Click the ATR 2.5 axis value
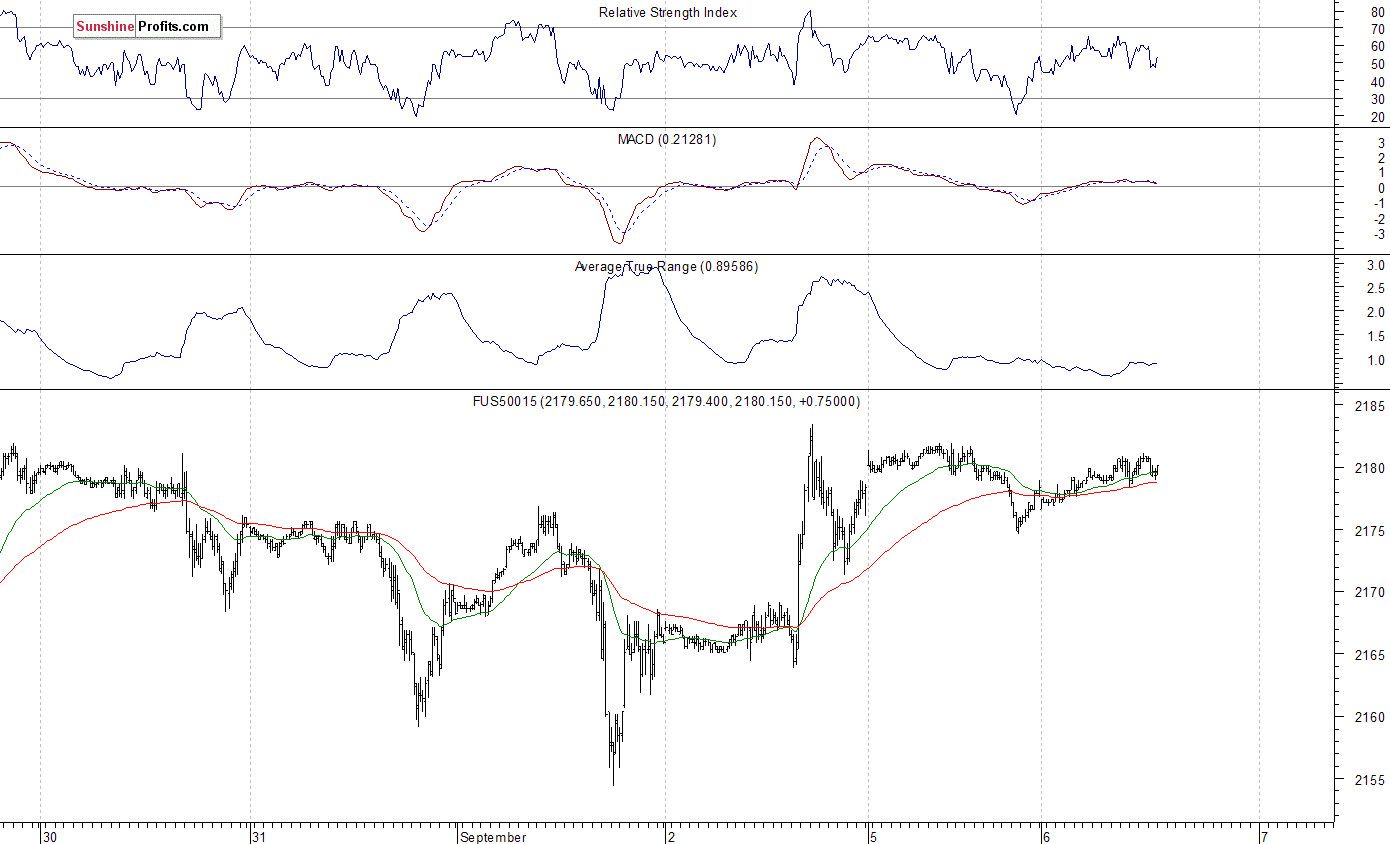The width and height of the screenshot is (1390, 844). click(1376, 289)
